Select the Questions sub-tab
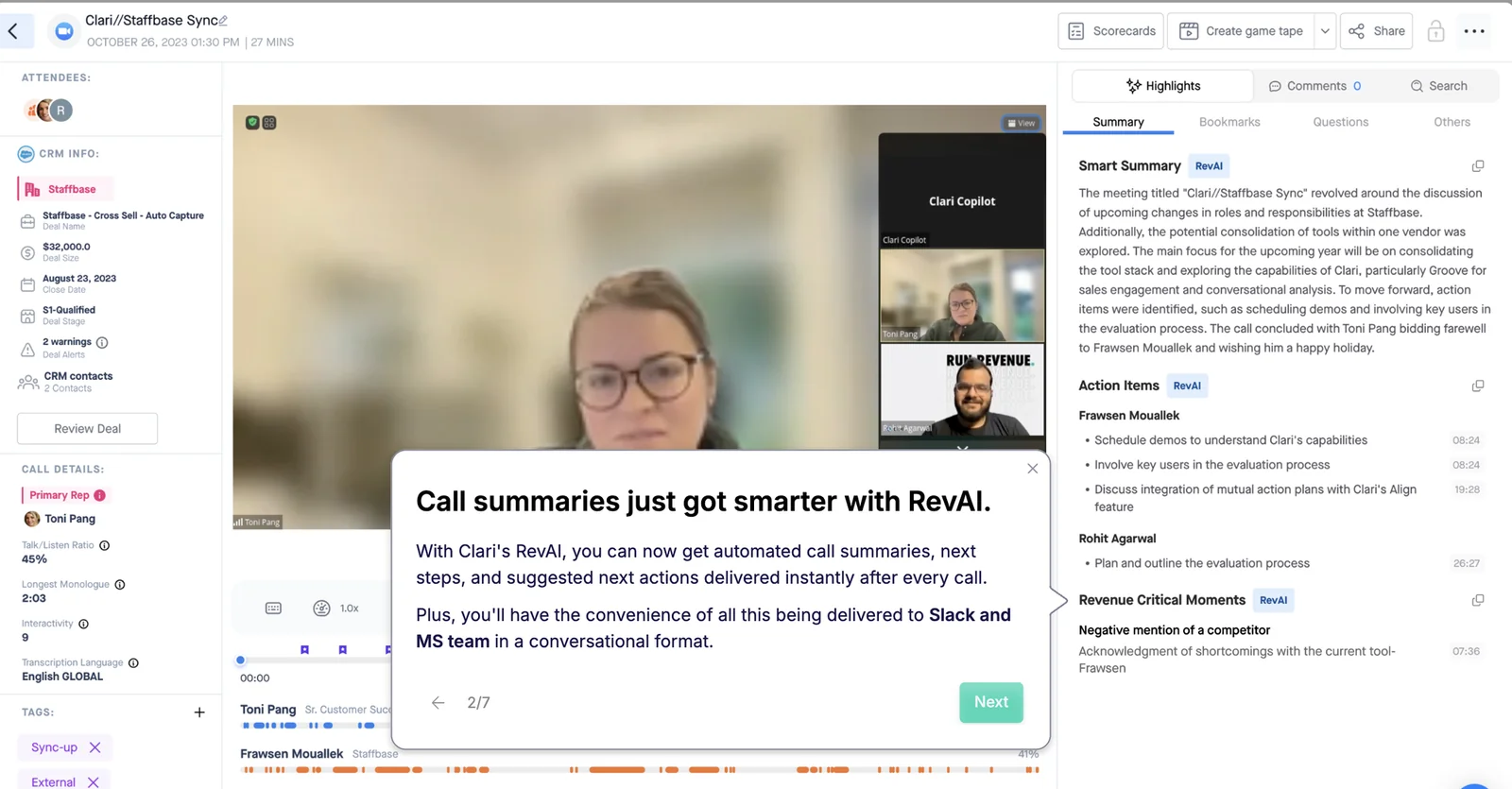The height and width of the screenshot is (789, 1512). click(x=1340, y=122)
